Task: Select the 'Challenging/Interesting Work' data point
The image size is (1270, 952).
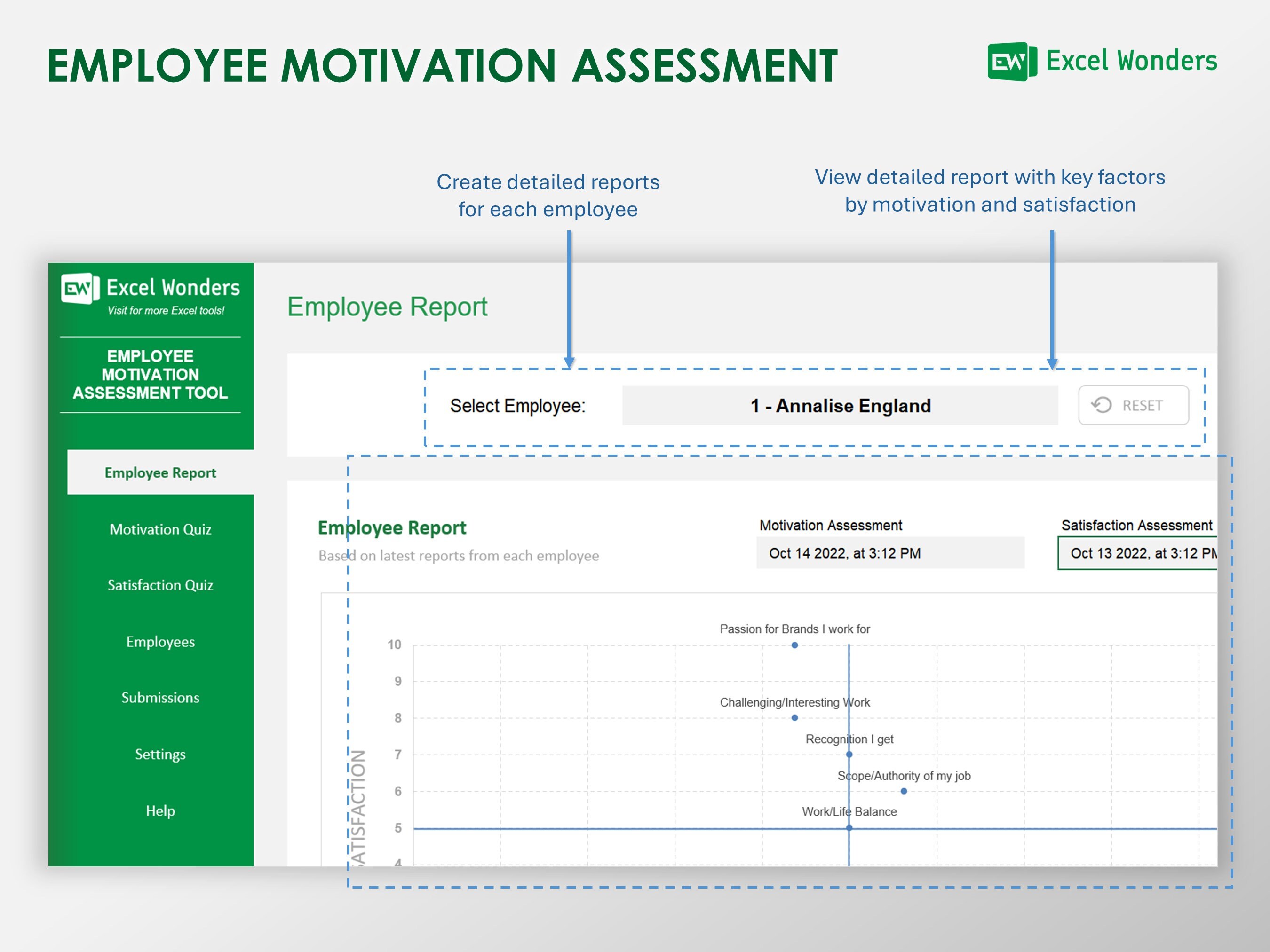Action: [794, 717]
